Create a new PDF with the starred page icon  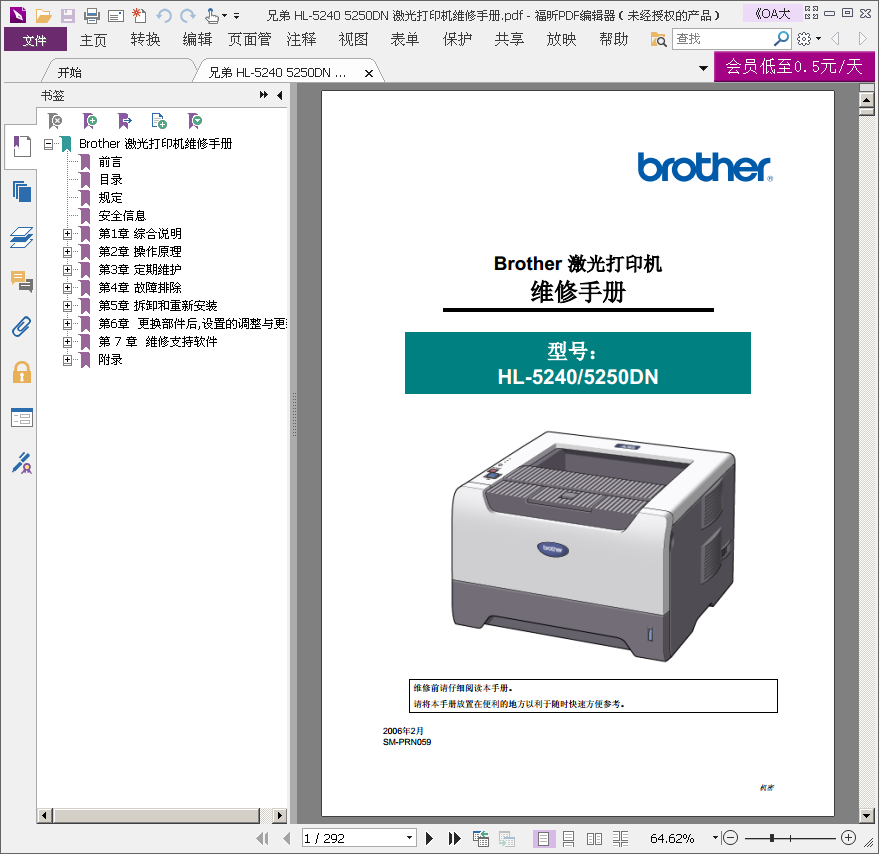click(139, 16)
